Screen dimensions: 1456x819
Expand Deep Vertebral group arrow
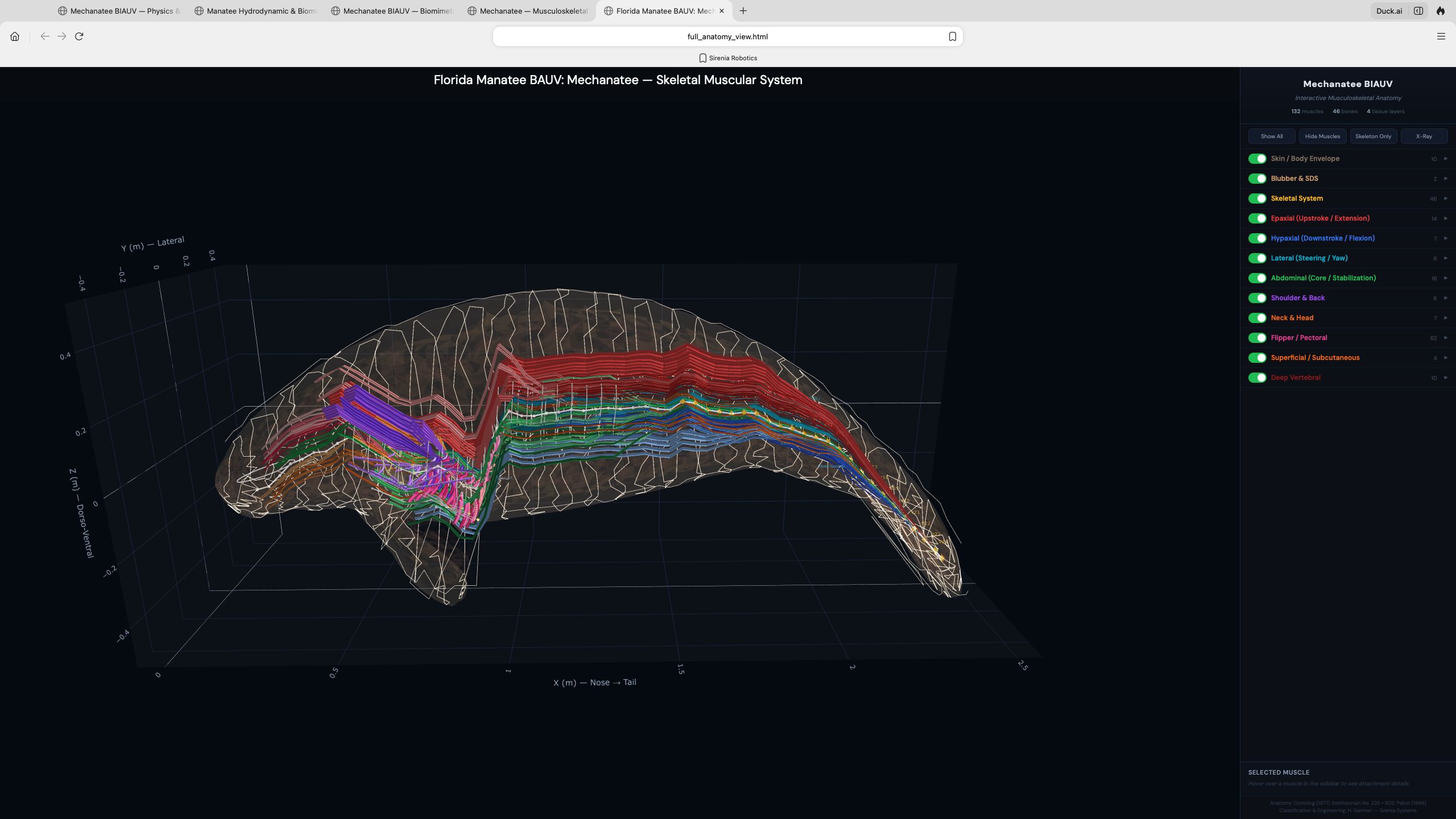[1445, 378]
